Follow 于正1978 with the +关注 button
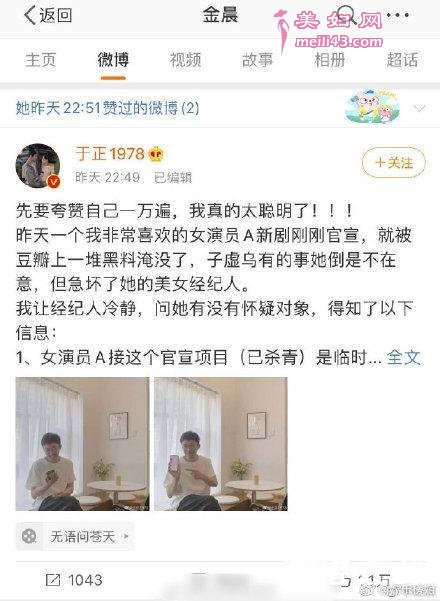440x601 pixels. (x=394, y=163)
